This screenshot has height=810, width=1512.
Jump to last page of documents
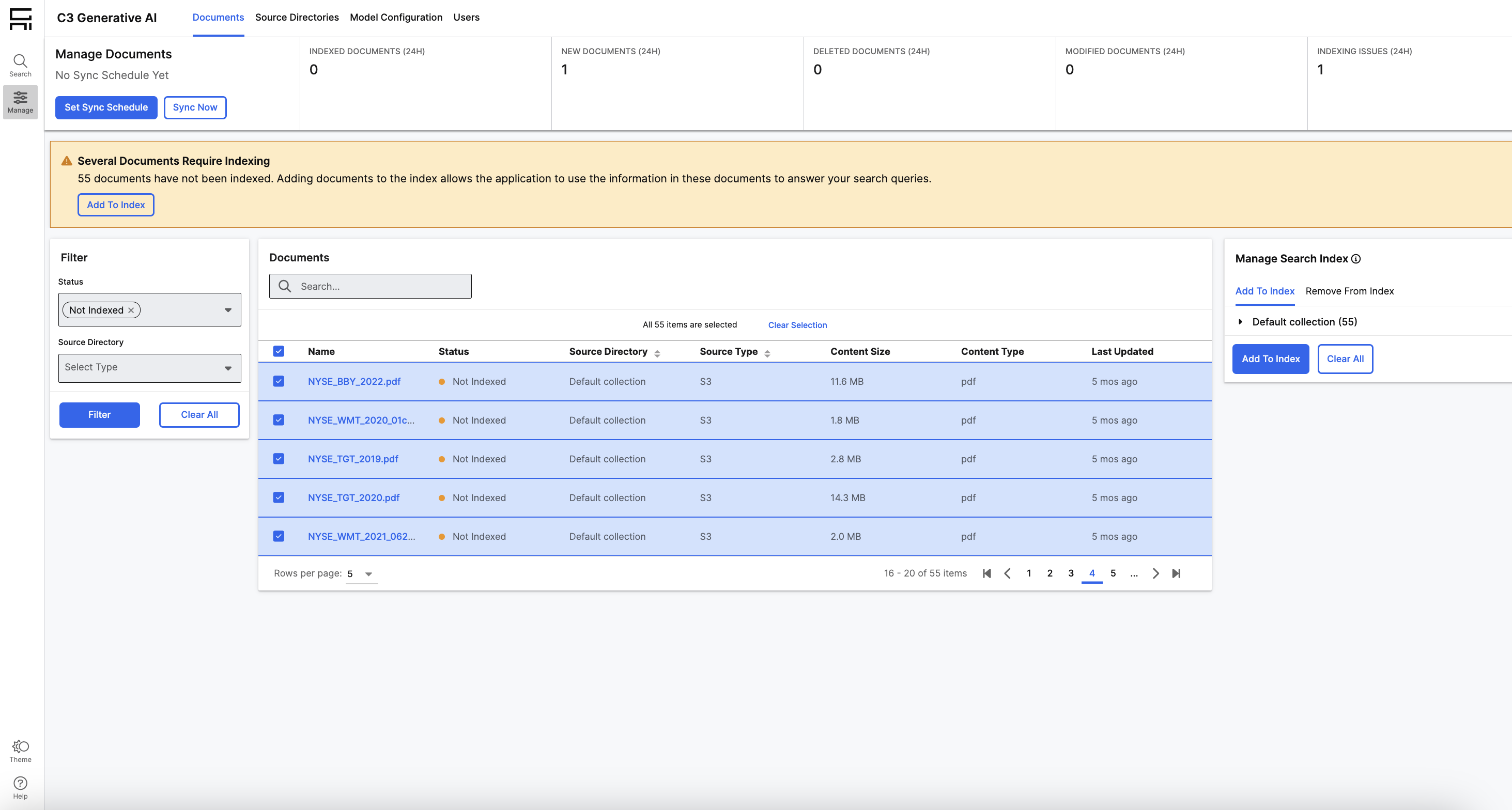pyautogui.click(x=1176, y=573)
